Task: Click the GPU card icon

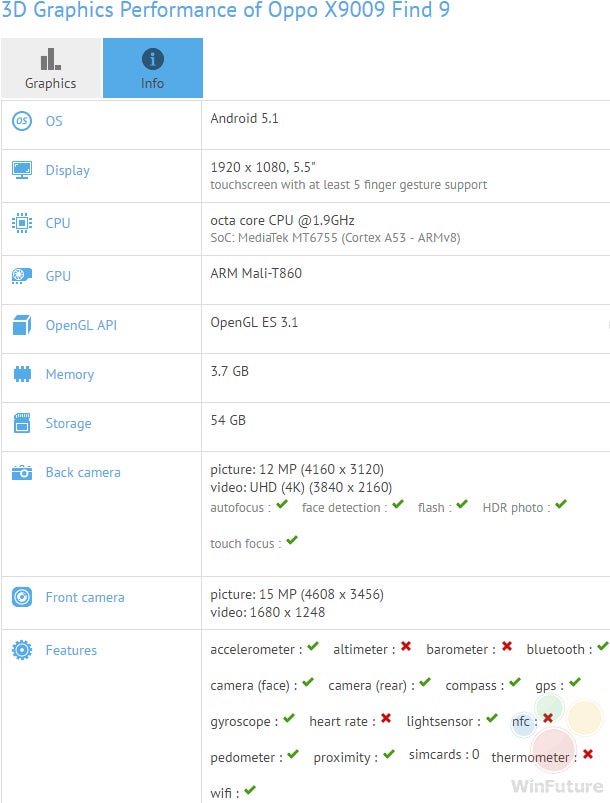Action: pyautogui.click(x=22, y=276)
